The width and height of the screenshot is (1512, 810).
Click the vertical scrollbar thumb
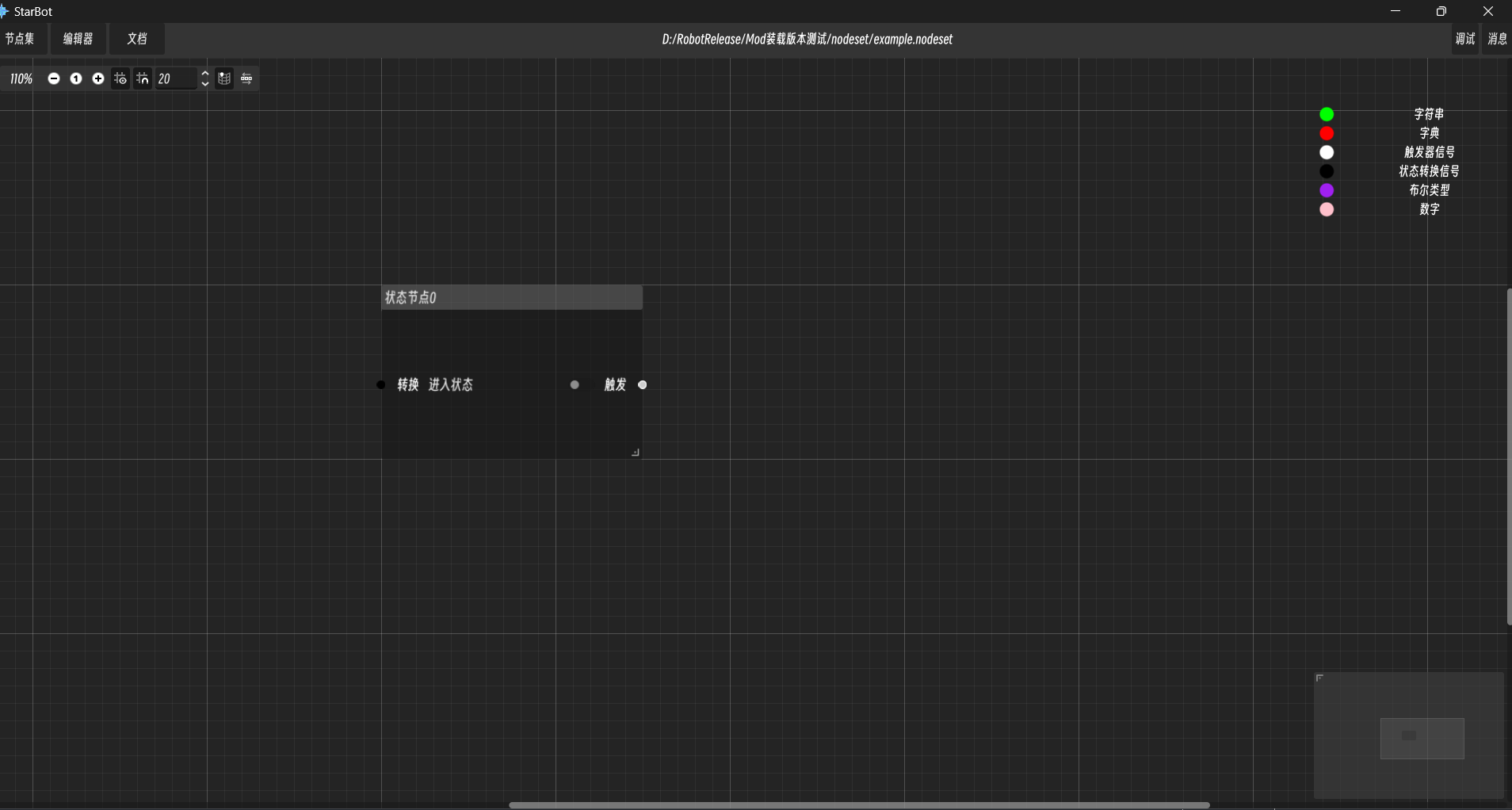(1509, 457)
